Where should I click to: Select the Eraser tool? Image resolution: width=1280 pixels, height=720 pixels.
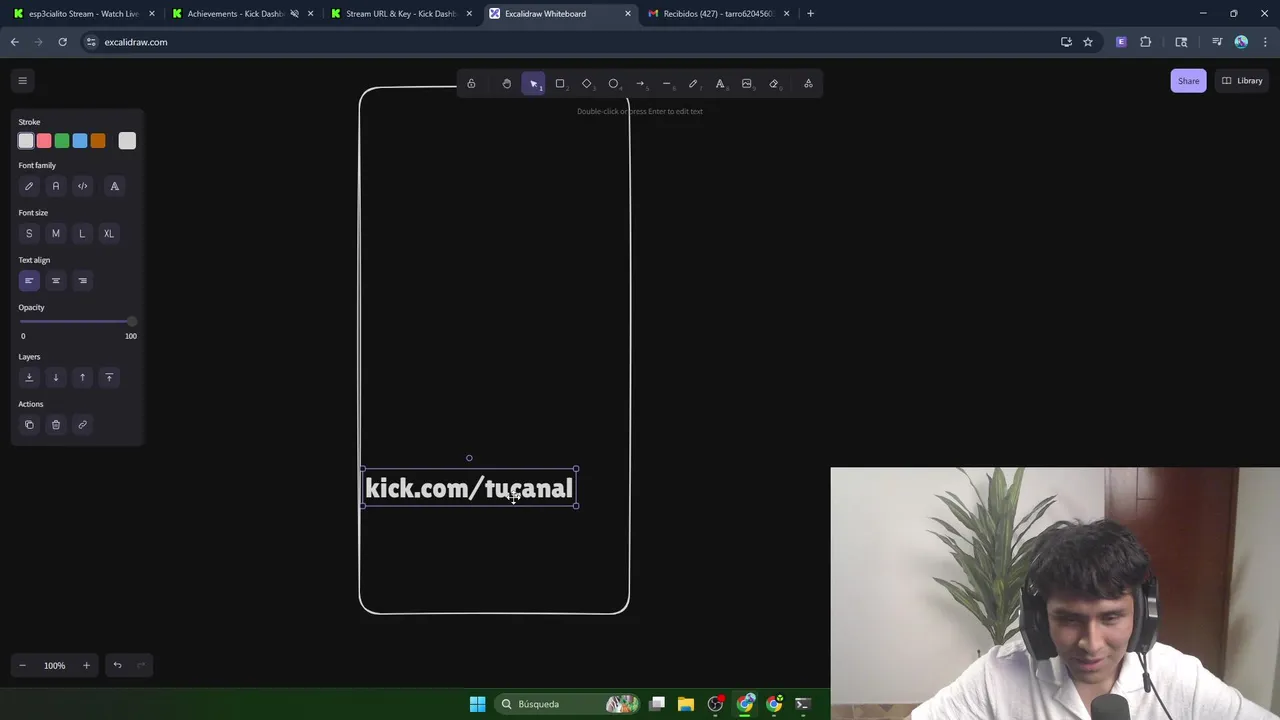pos(774,84)
